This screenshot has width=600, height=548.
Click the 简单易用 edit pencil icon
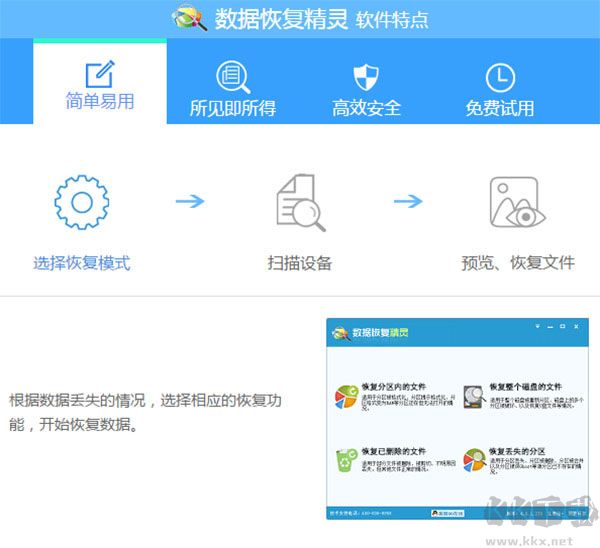click(100, 74)
